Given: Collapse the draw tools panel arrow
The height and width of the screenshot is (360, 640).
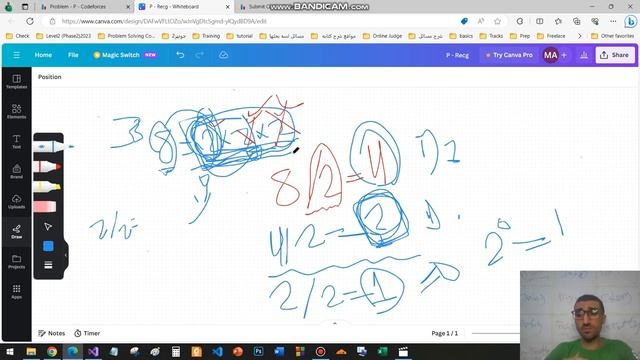Looking at the screenshot, I should 66,255.
